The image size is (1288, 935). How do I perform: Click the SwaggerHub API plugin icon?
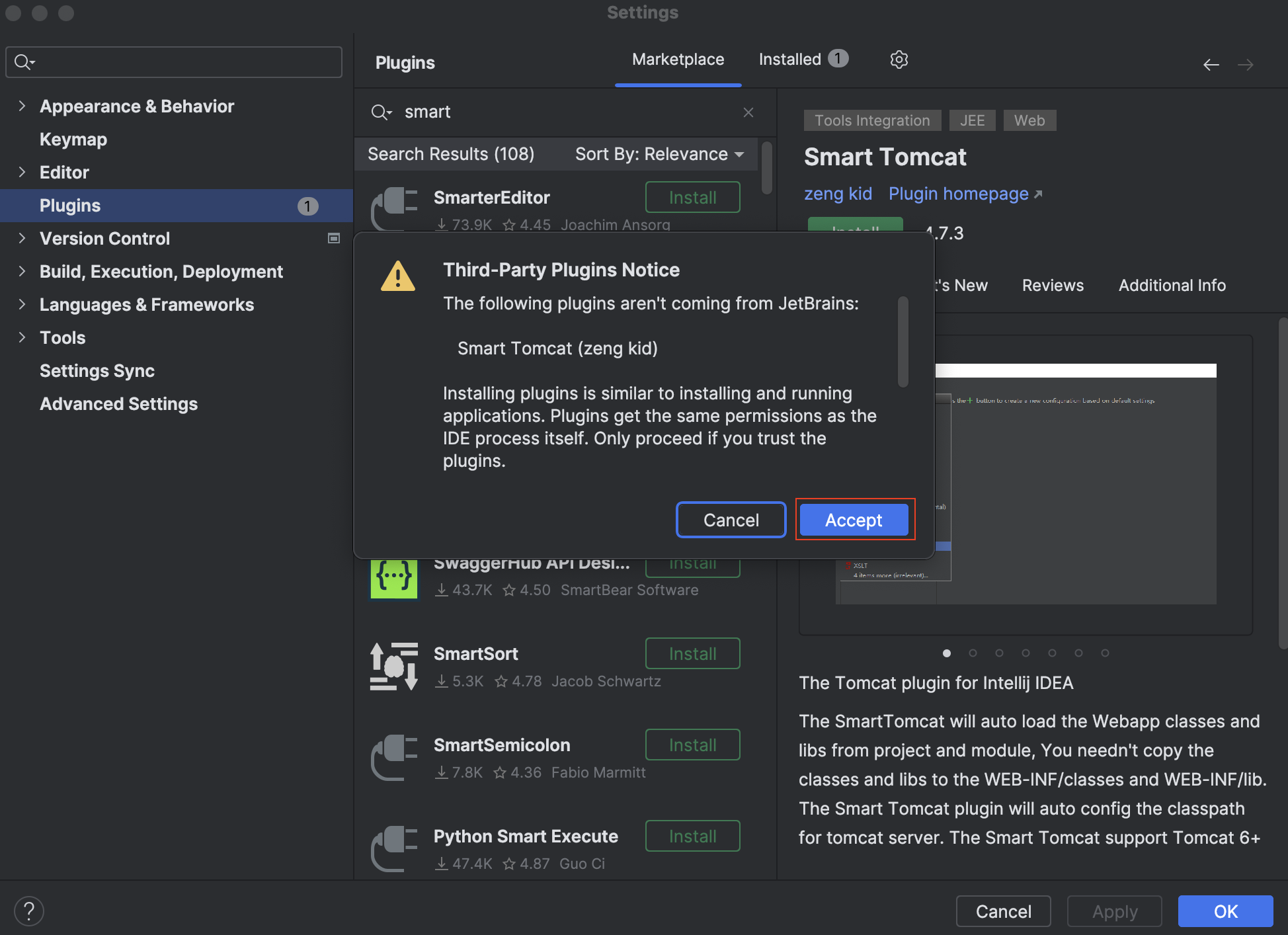click(x=394, y=579)
